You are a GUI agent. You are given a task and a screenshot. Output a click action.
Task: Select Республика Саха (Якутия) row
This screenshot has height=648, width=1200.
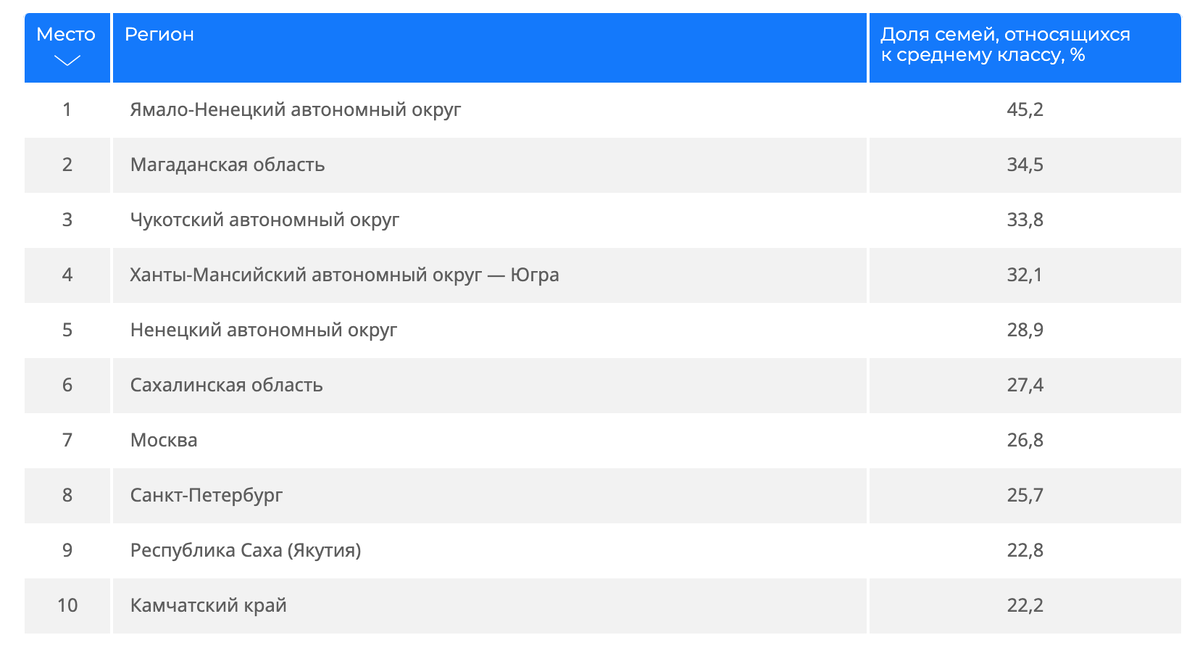(x=602, y=550)
